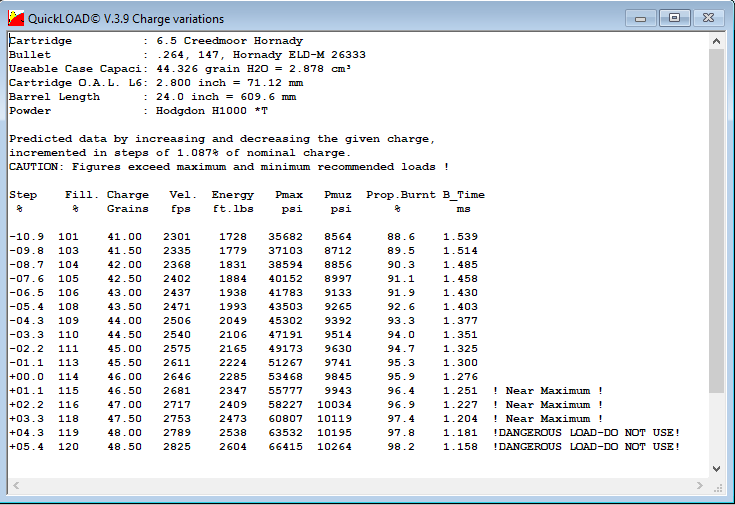Screen dimensions: 735x505
Task: Click the 'Pmax' column header
Action: coord(289,195)
